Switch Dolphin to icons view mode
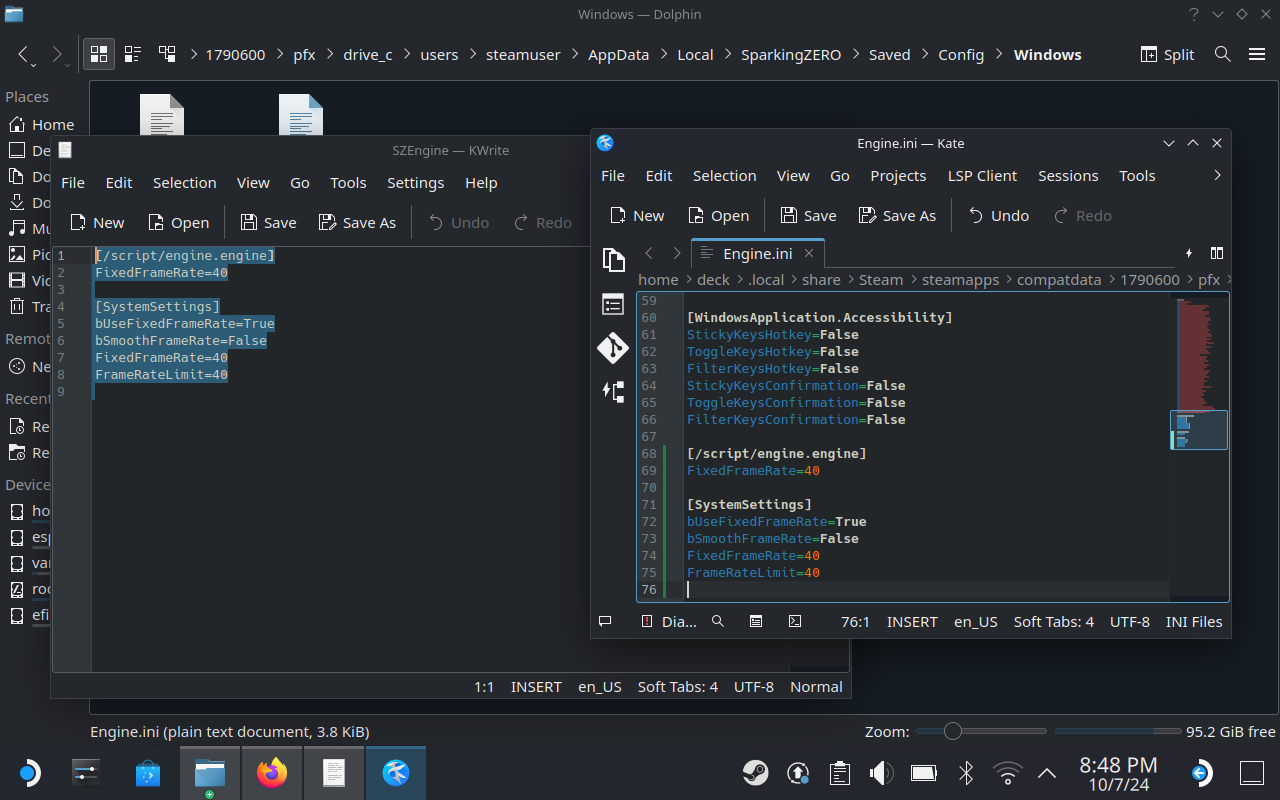 99,54
